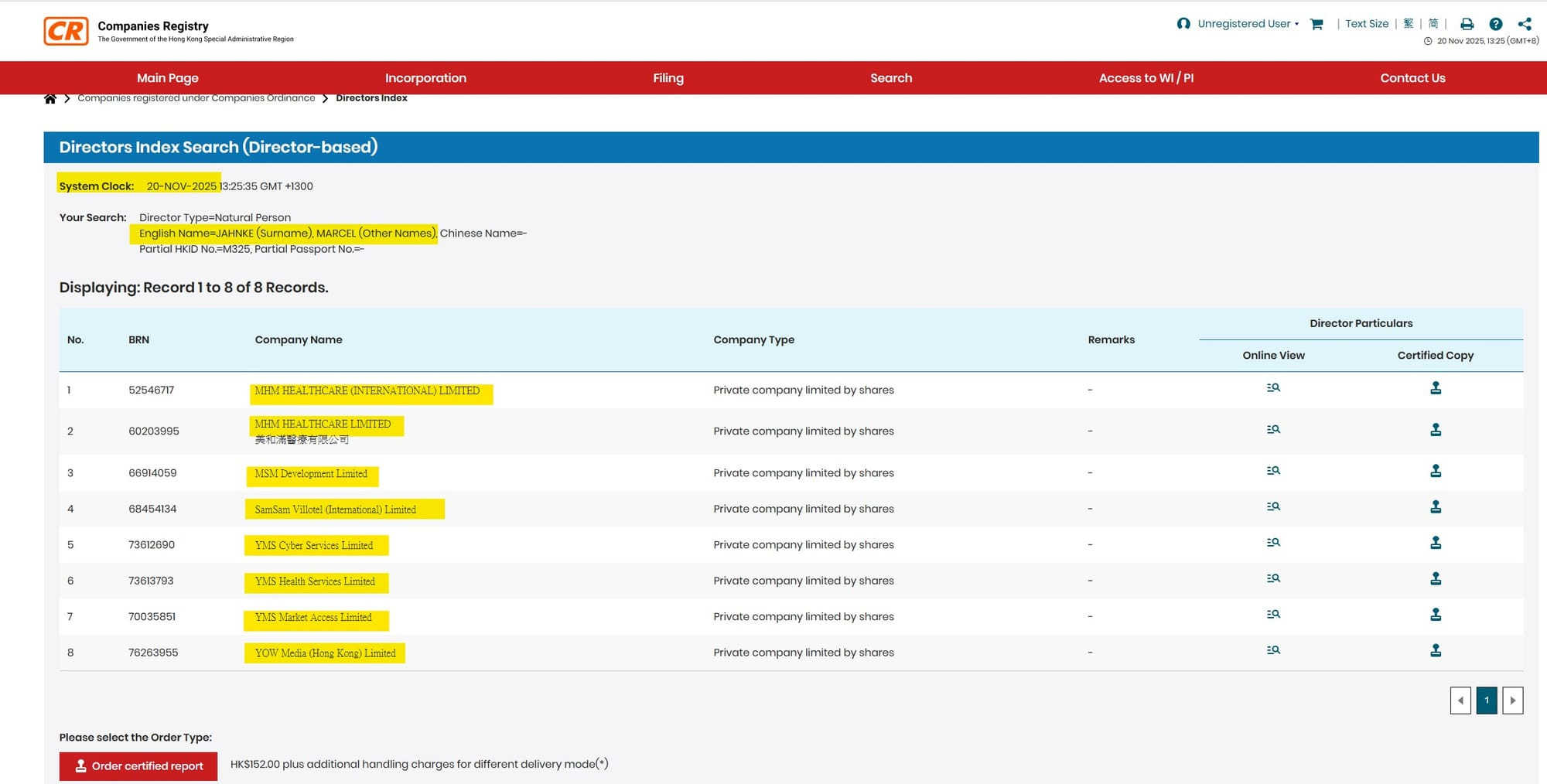
Task: Go to previous page of results
Action: 1460,700
